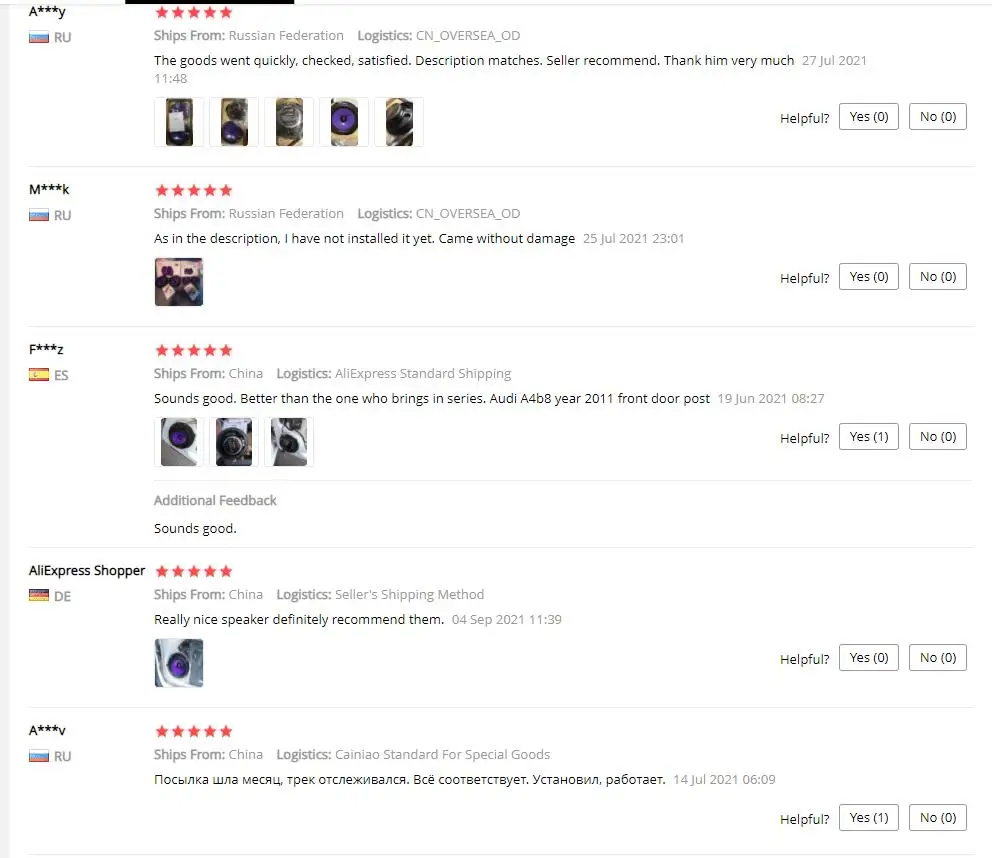Click No (0) on F***z's review
The height and width of the screenshot is (858, 992).
coord(938,437)
